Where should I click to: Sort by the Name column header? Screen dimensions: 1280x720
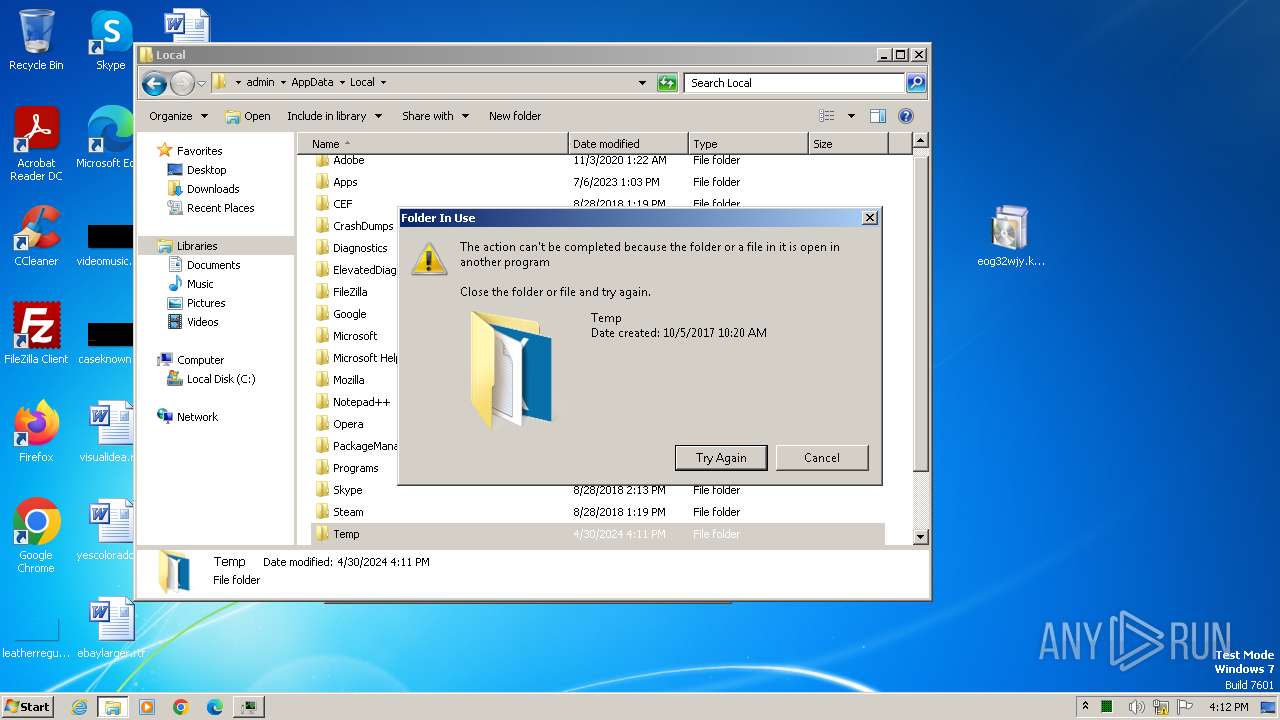[433, 144]
